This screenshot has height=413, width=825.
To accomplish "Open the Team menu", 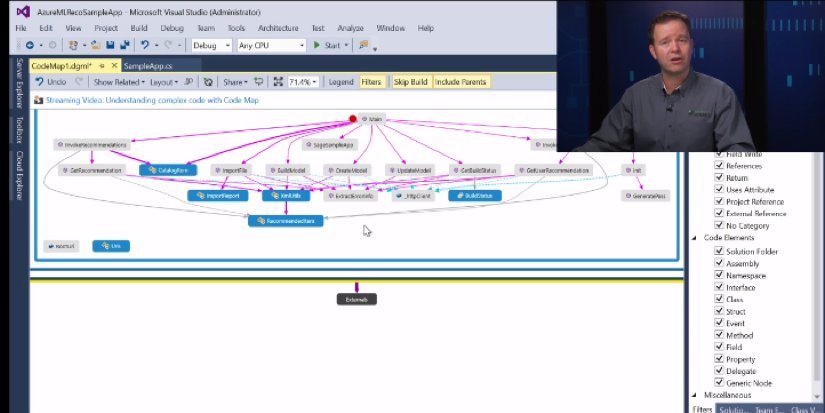I will point(206,28).
